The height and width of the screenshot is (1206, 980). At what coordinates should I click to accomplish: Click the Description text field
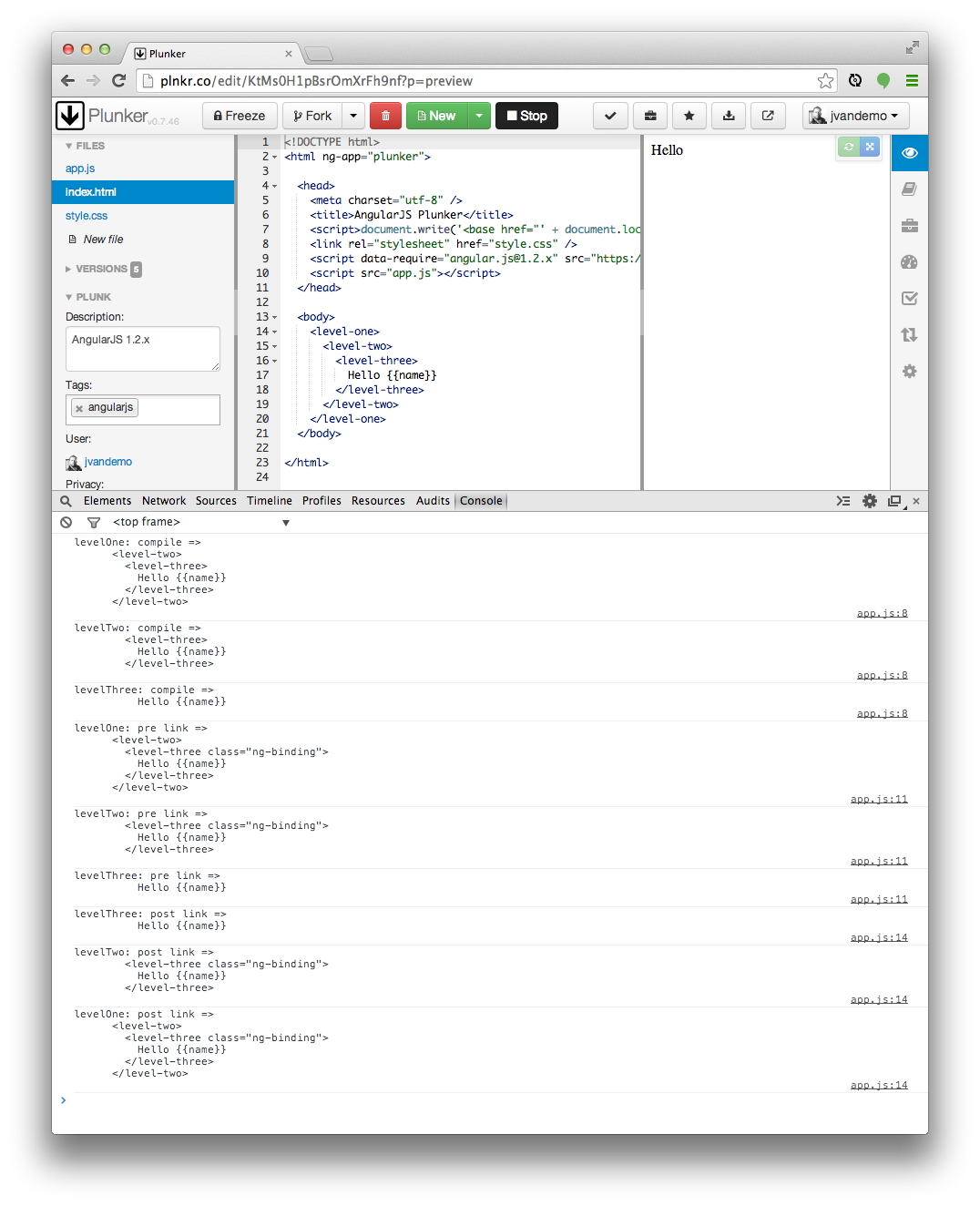[142, 349]
